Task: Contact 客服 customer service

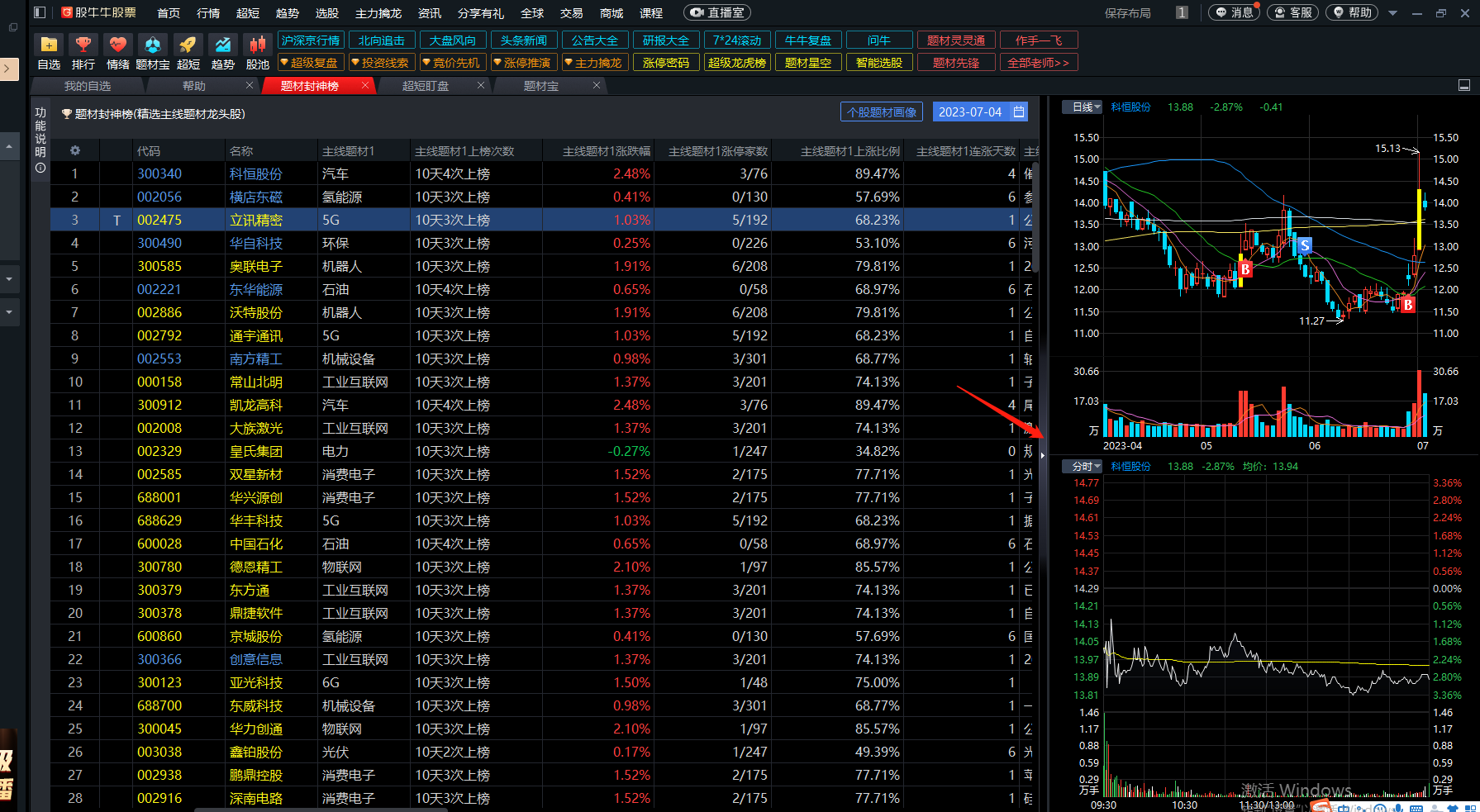Action: click(1292, 12)
